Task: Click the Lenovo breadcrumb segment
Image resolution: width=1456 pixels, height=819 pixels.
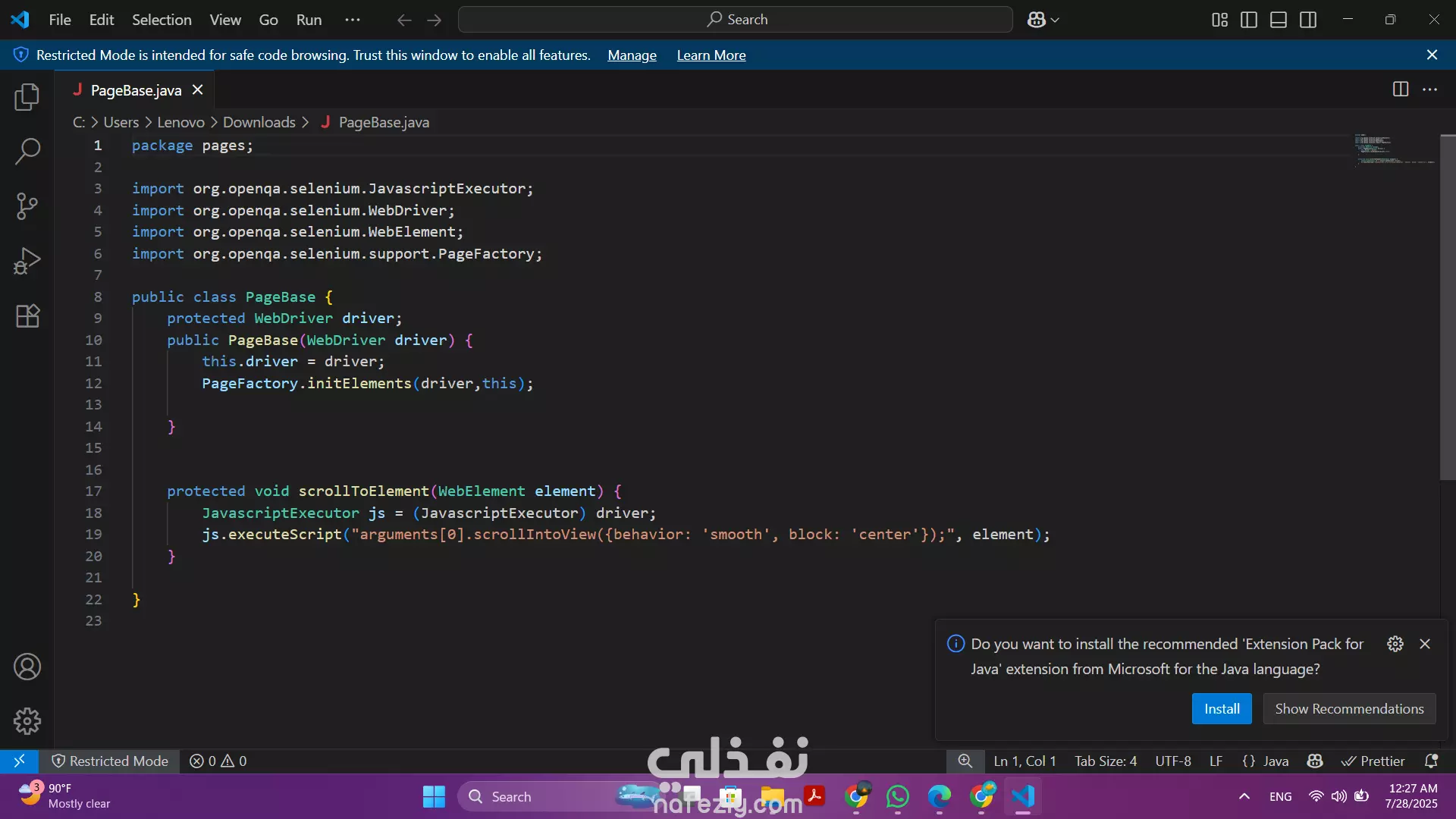Action: click(x=180, y=122)
